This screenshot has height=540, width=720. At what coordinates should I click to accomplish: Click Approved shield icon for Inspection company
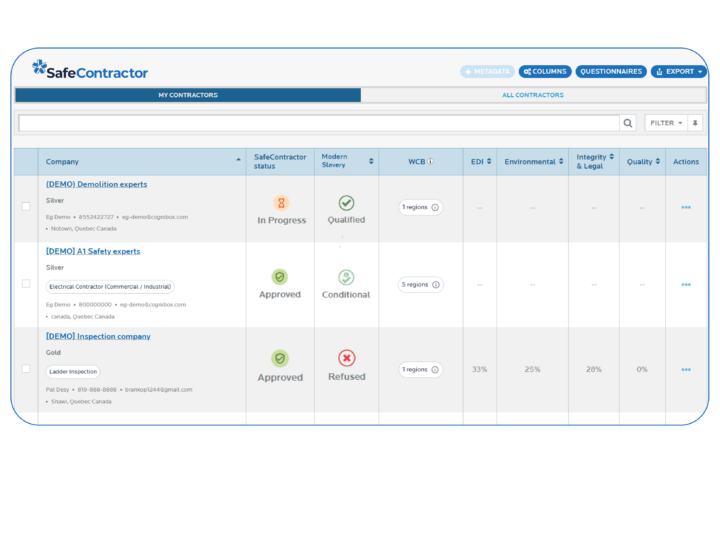tap(280, 358)
